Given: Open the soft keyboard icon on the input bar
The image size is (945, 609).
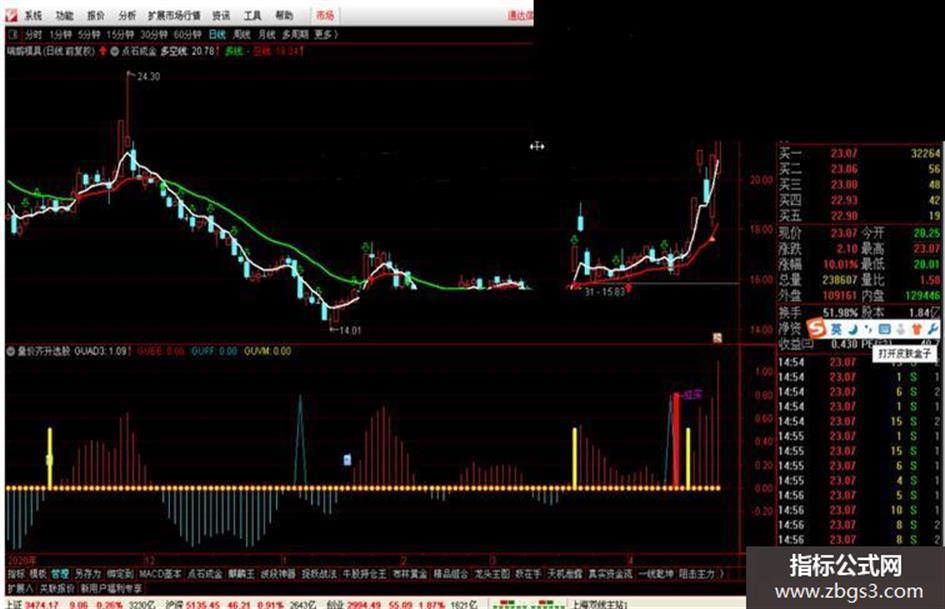Looking at the screenshot, I should 884,329.
